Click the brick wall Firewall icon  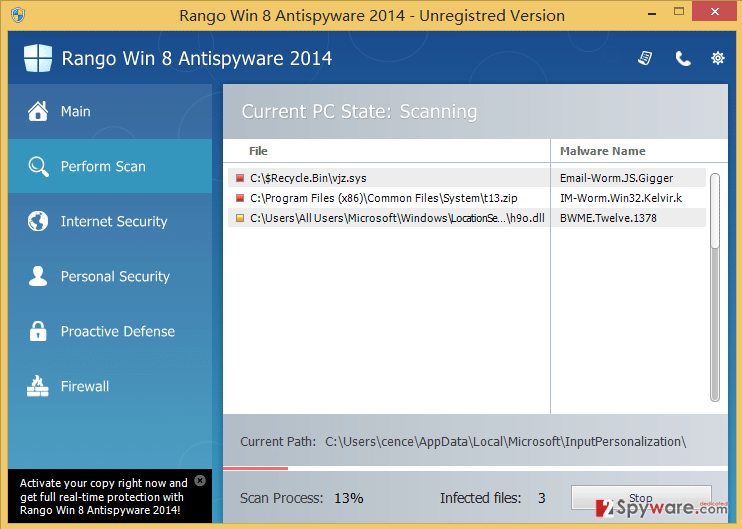point(38,386)
